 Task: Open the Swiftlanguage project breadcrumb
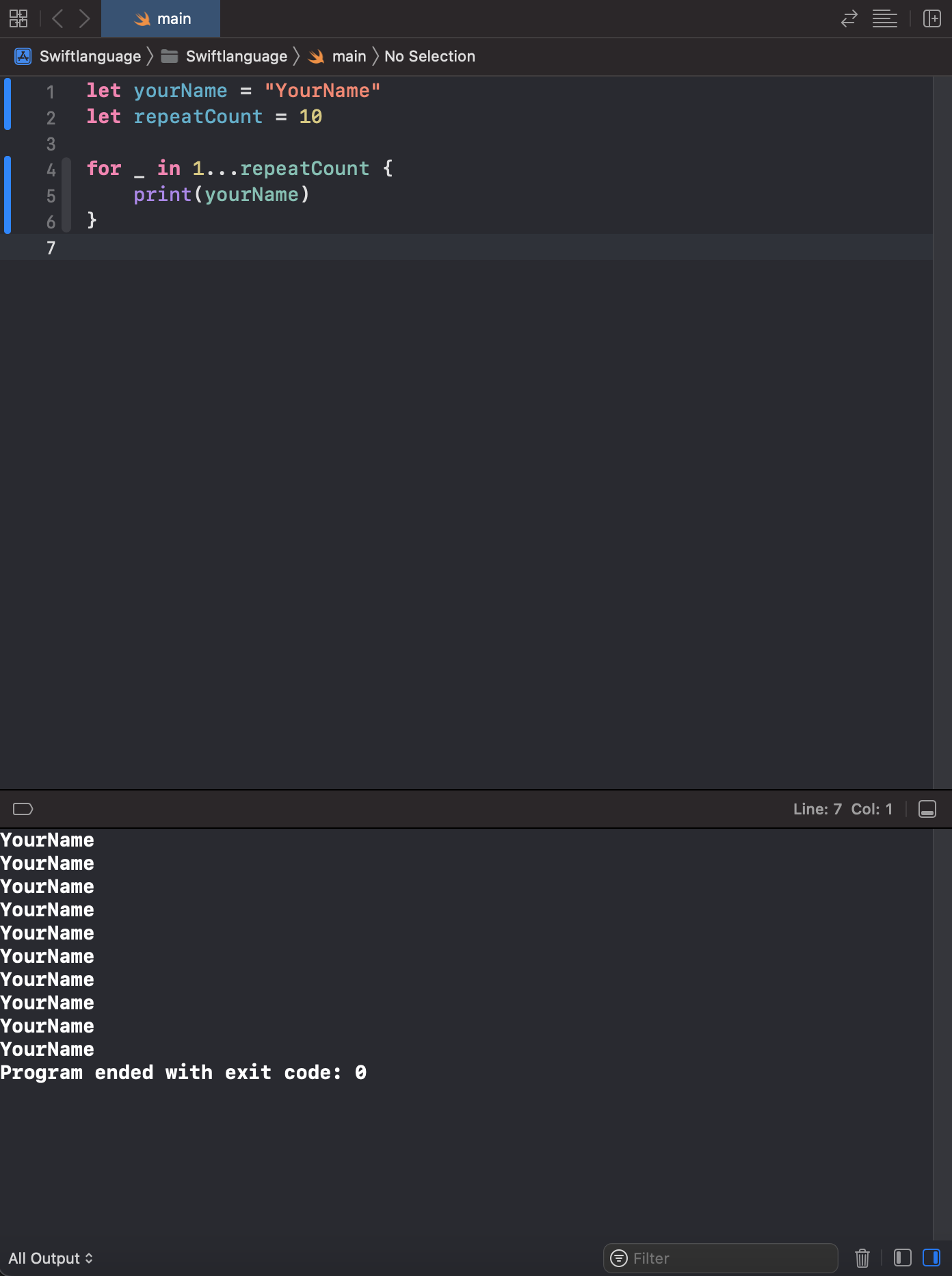(x=90, y=56)
